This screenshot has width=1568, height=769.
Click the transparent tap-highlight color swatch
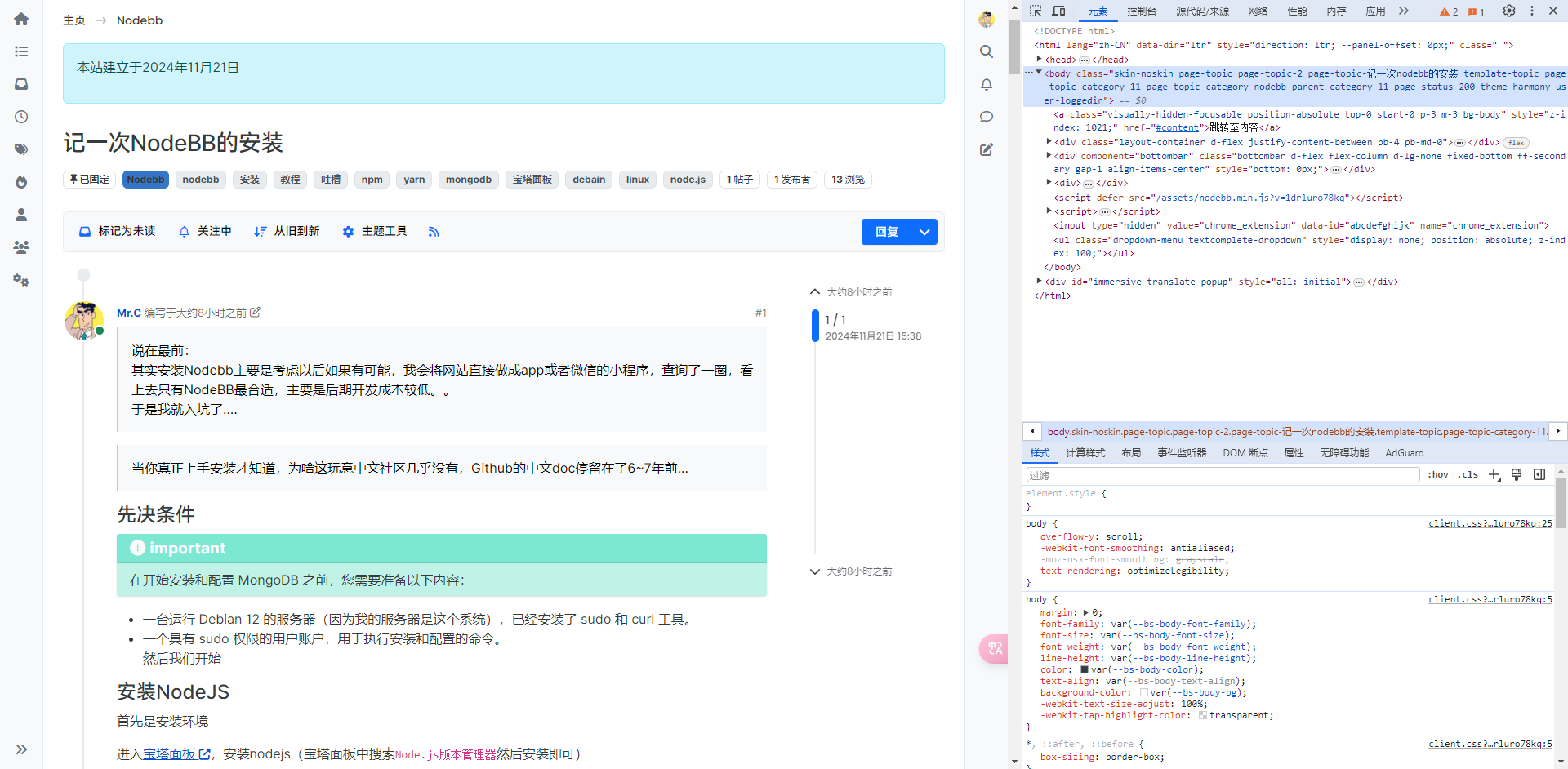1203,715
